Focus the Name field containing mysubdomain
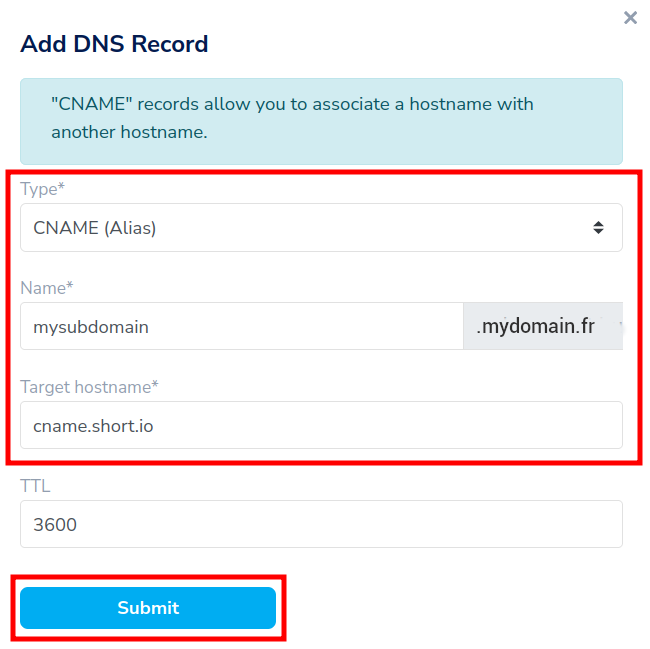Screen dimensions: 650x649 click(241, 326)
